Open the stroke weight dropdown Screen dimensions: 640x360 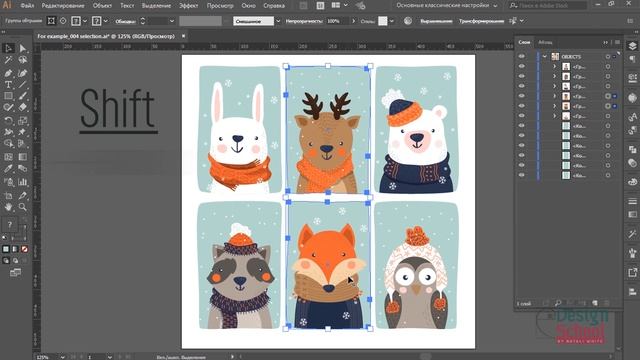[x=172, y=21]
